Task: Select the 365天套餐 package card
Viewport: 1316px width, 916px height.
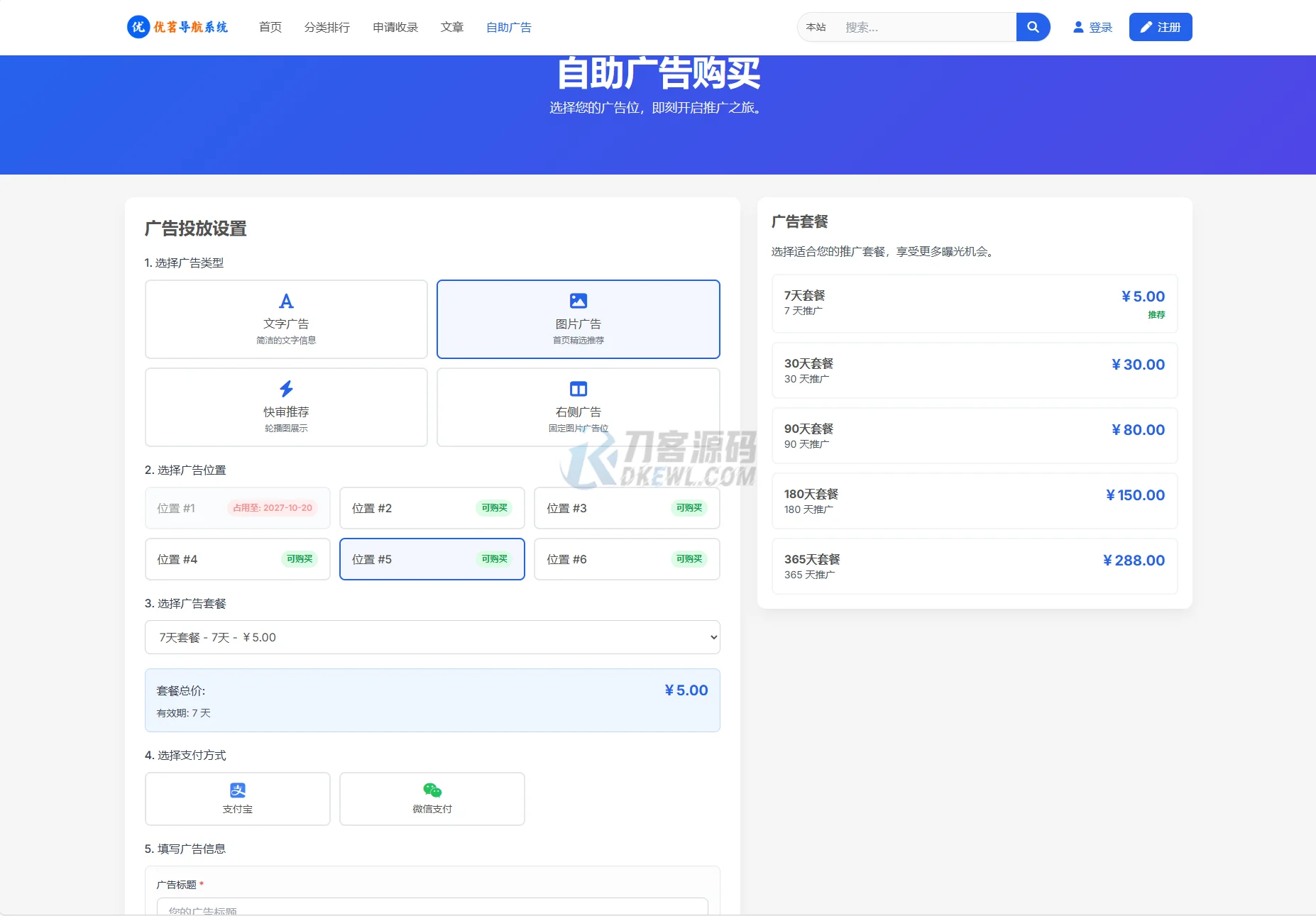Action: [974, 565]
